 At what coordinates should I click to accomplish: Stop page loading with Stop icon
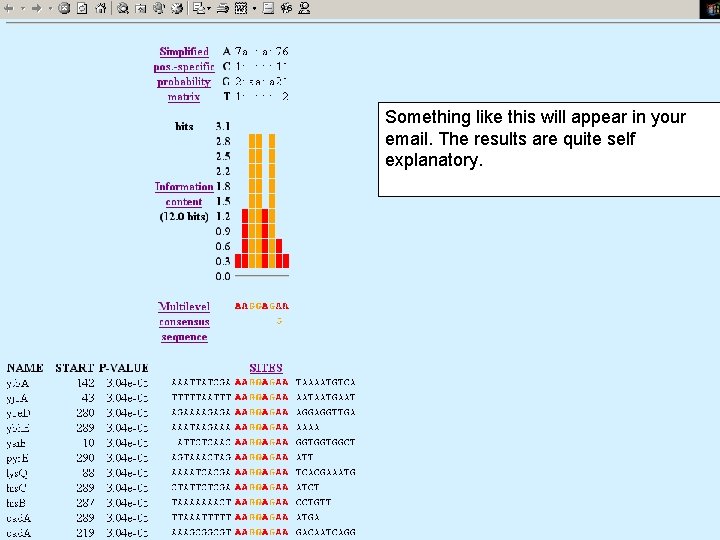point(64,8)
